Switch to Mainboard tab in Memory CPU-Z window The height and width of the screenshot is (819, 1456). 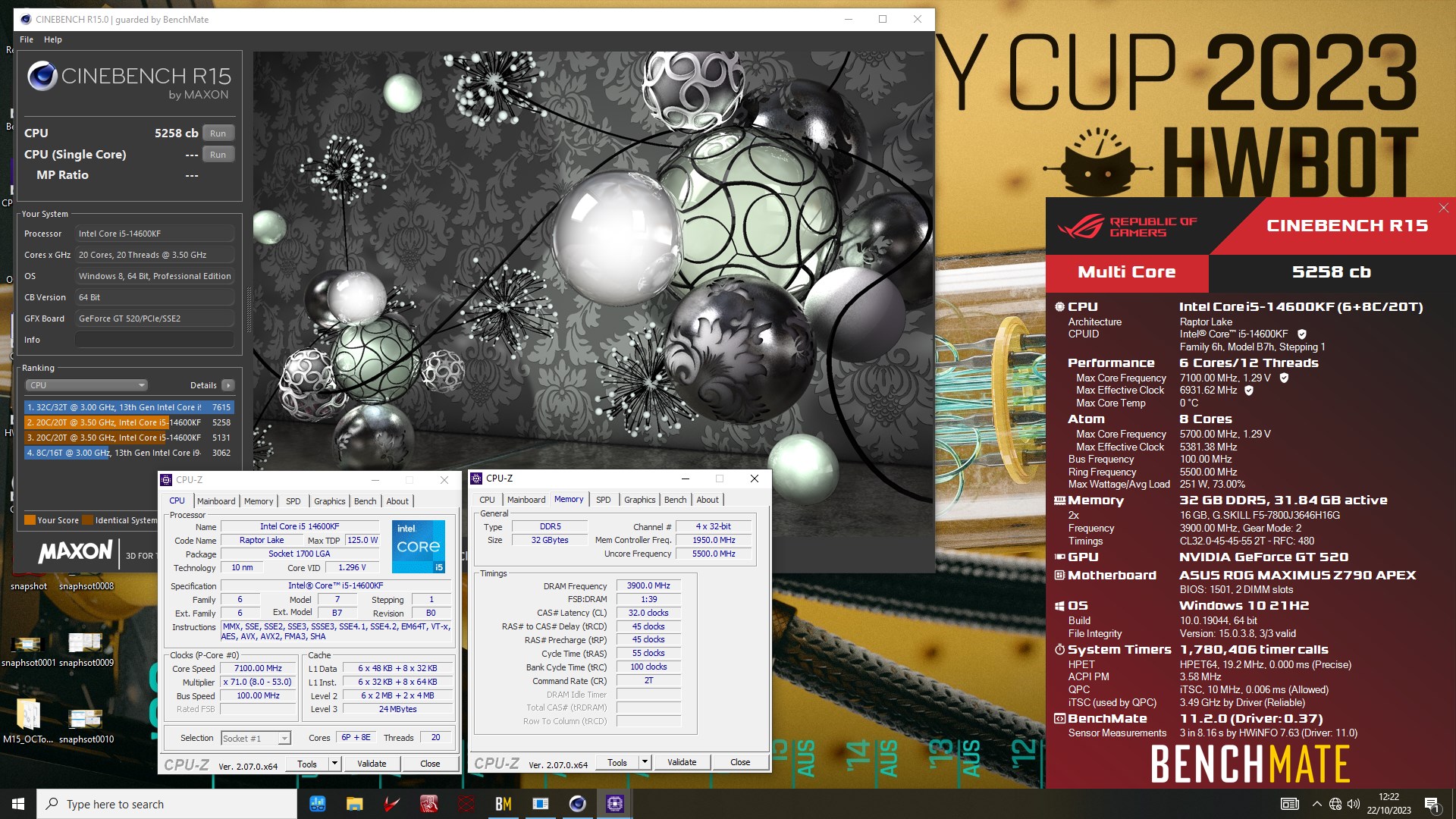(526, 500)
